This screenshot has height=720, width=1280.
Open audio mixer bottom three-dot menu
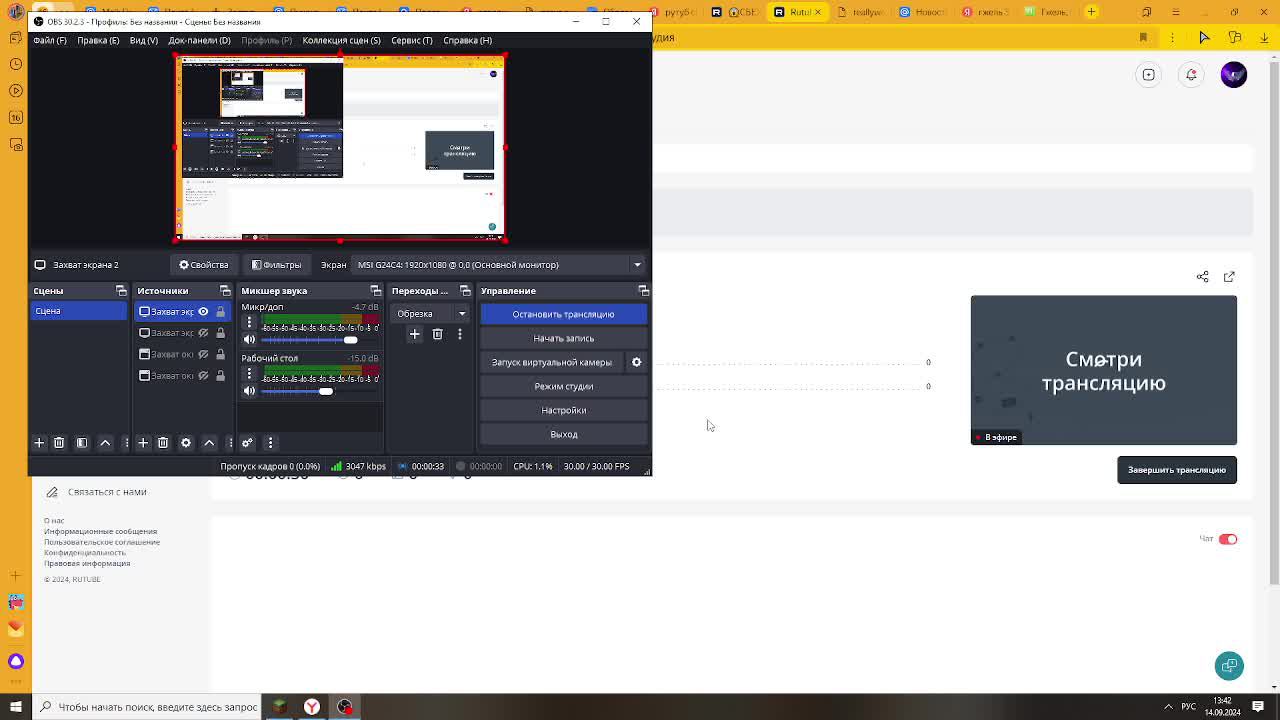click(x=270, y=443)
